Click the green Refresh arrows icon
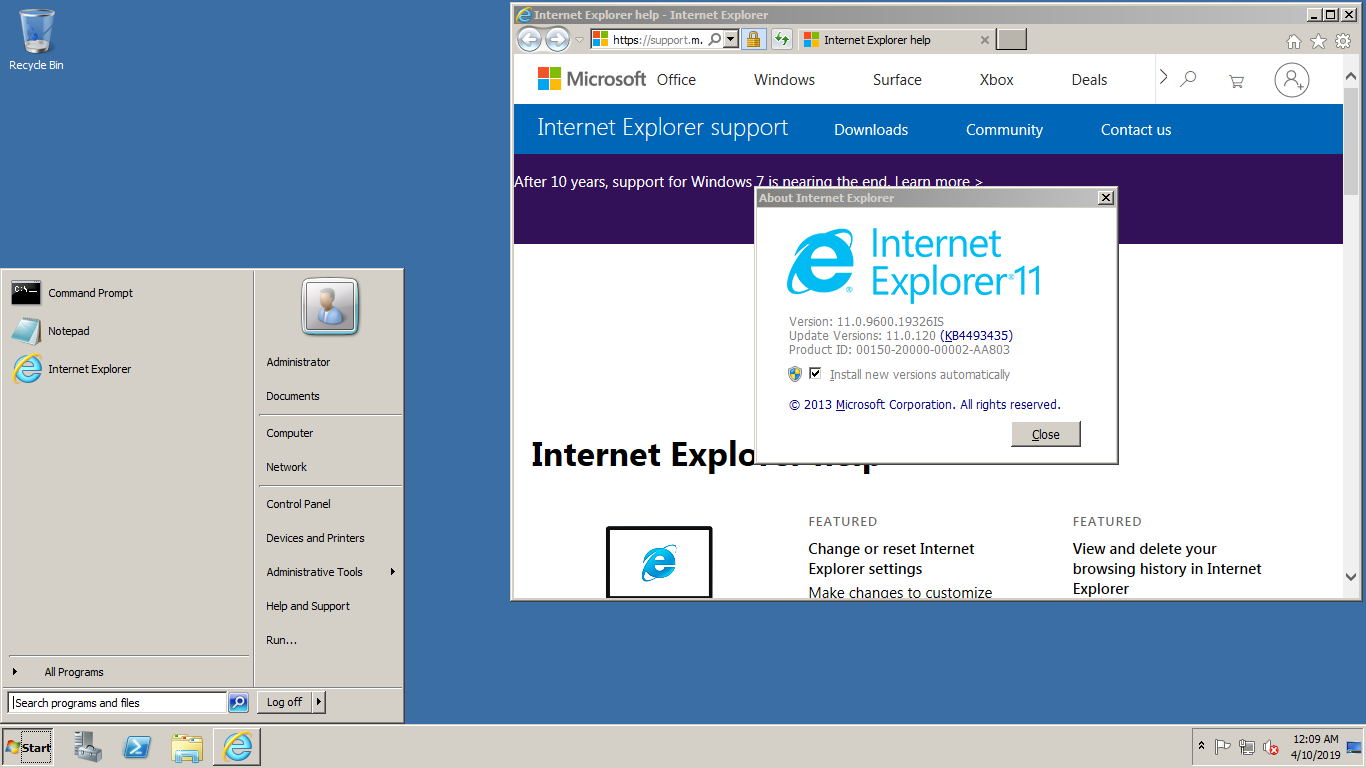 tap(782, 40)
